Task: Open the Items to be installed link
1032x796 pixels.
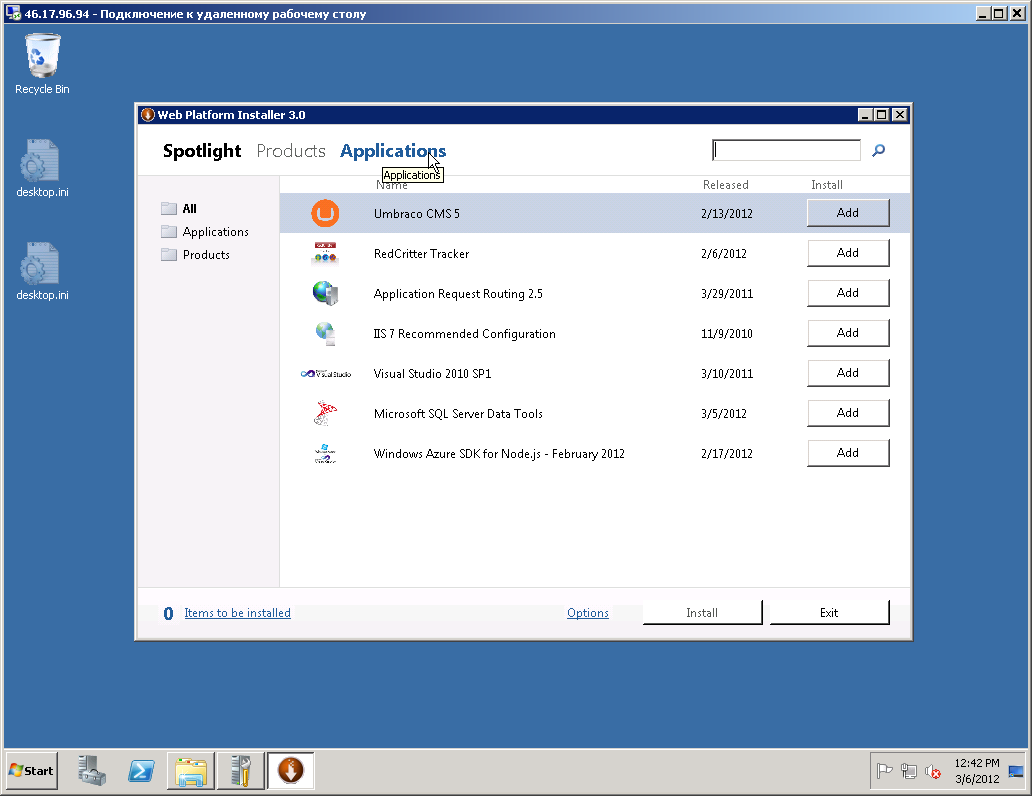Action: coord(238,613)
